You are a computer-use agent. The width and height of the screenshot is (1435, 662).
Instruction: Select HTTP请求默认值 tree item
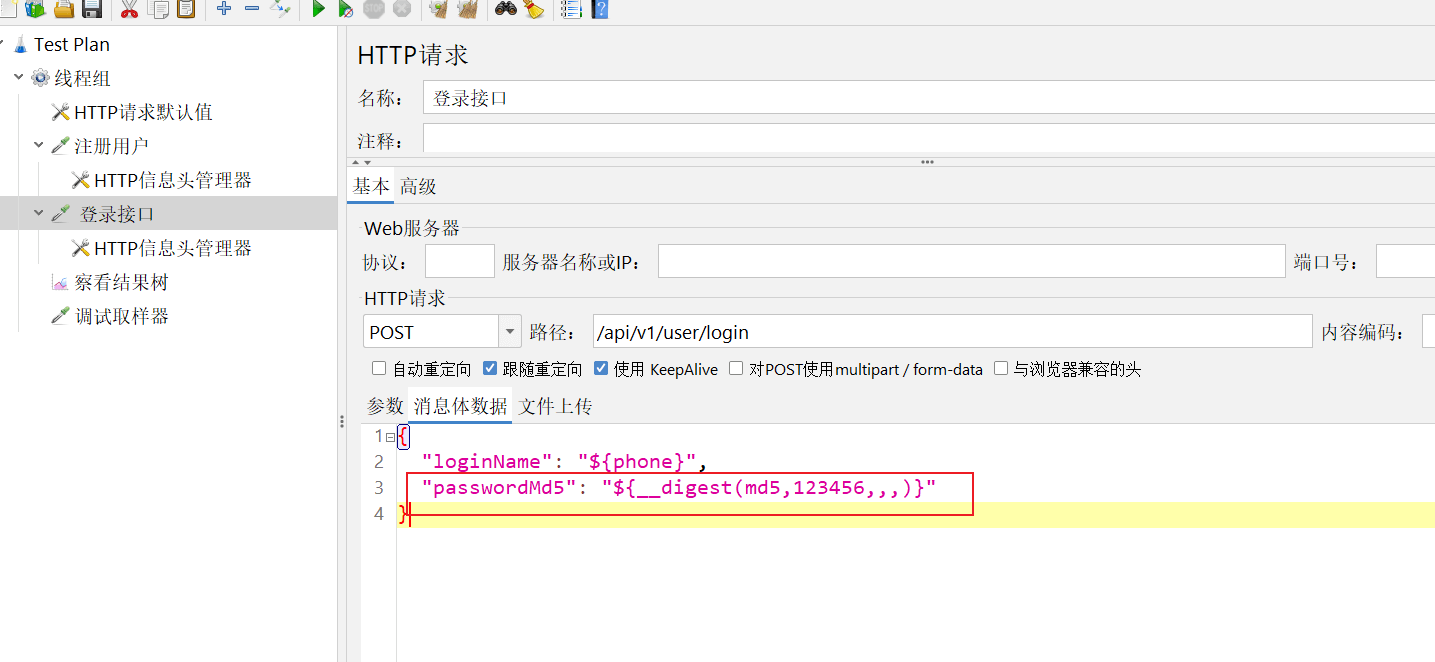point(143,112)
